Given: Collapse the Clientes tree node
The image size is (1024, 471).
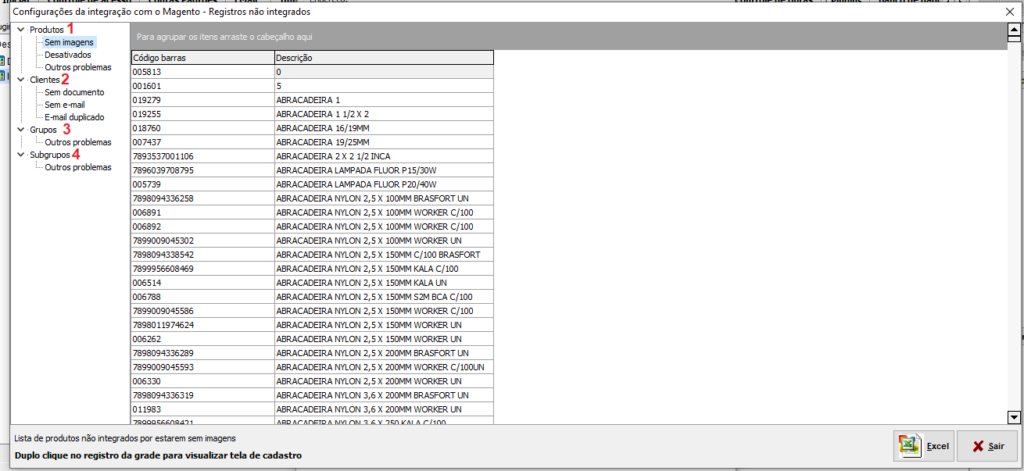Looking at the screenshot, I should 22,80.
